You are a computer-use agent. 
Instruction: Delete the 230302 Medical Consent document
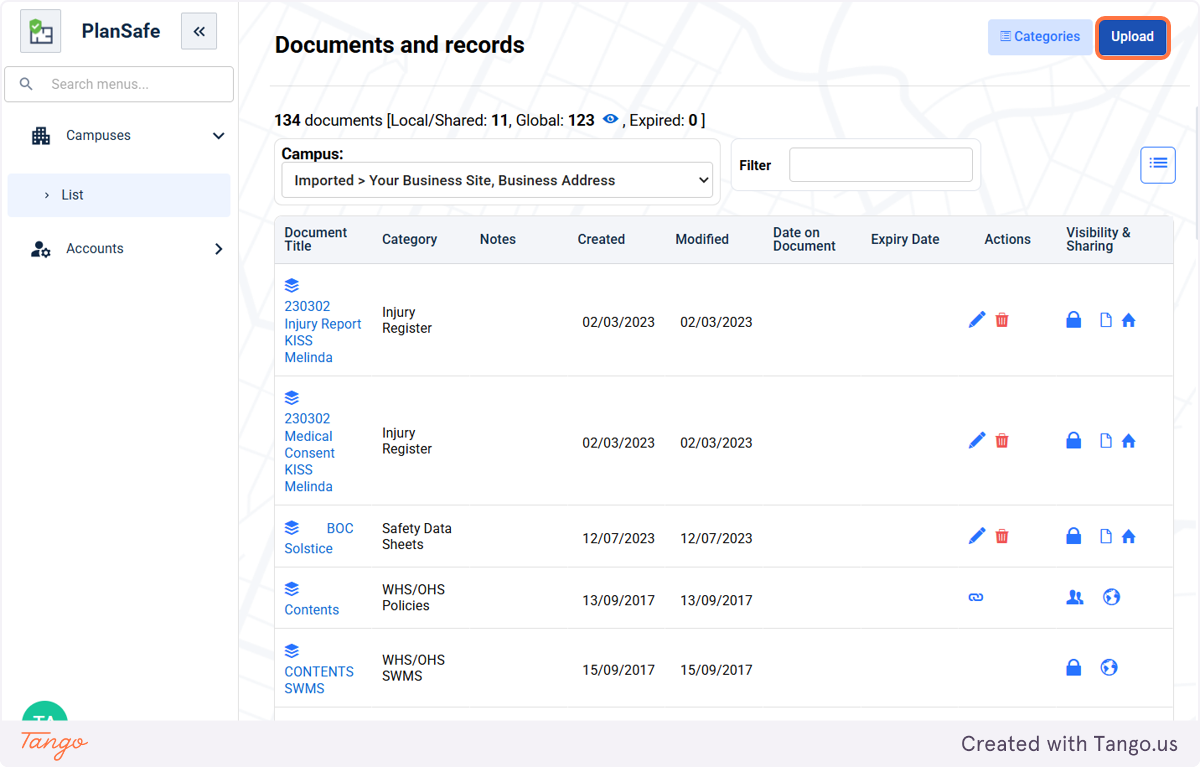point(1002,440)
